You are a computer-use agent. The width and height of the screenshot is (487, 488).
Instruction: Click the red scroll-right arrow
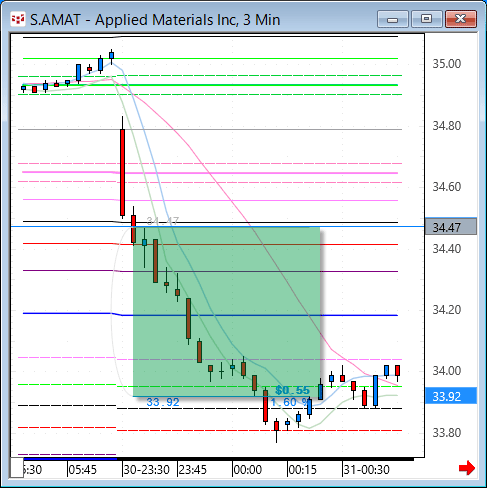click(x=467, y=468)
